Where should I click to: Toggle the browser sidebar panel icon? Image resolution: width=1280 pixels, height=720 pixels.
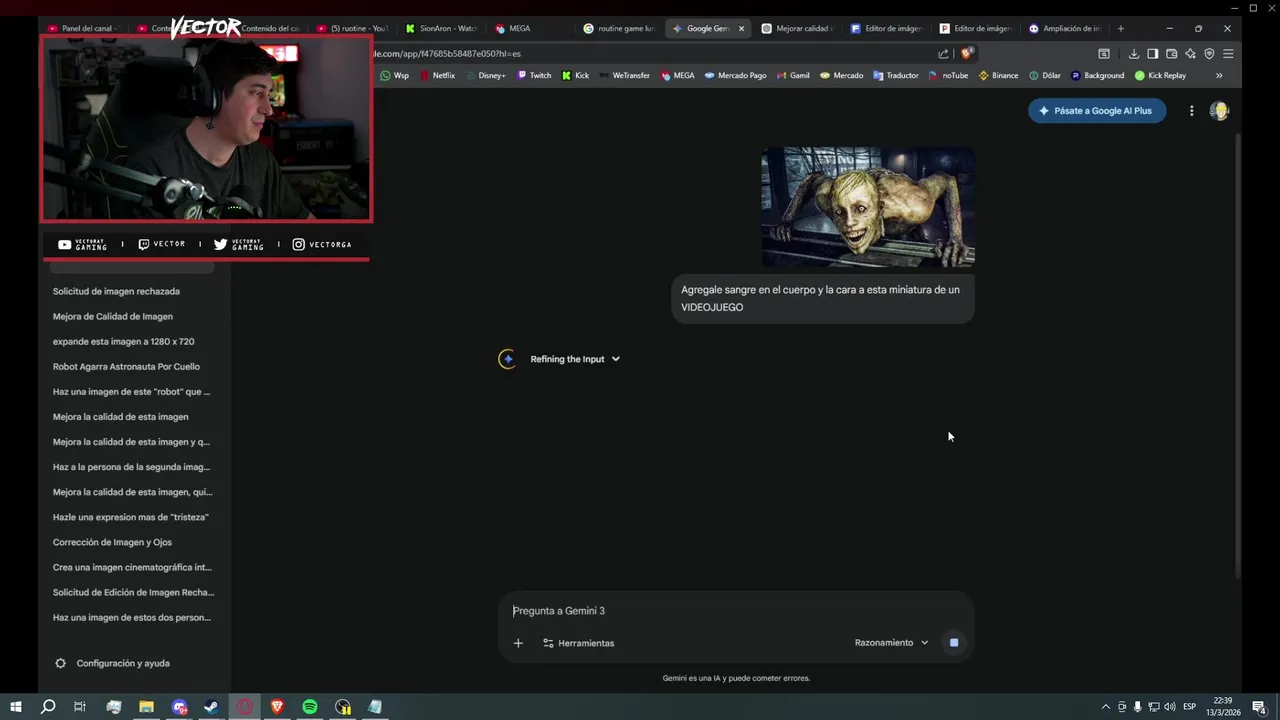click(x=1153, y=54)
